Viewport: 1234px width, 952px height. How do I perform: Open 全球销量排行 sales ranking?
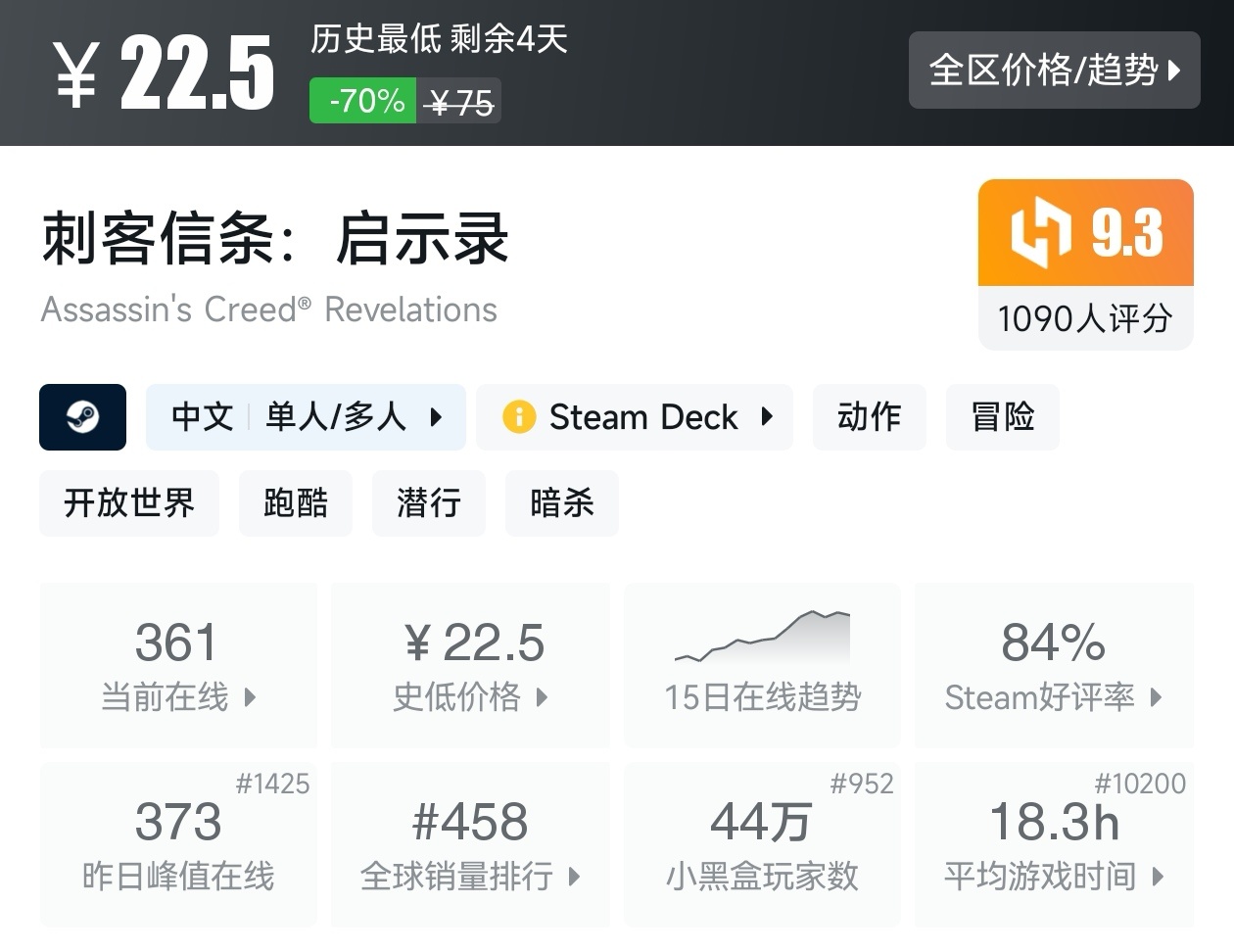470,844
